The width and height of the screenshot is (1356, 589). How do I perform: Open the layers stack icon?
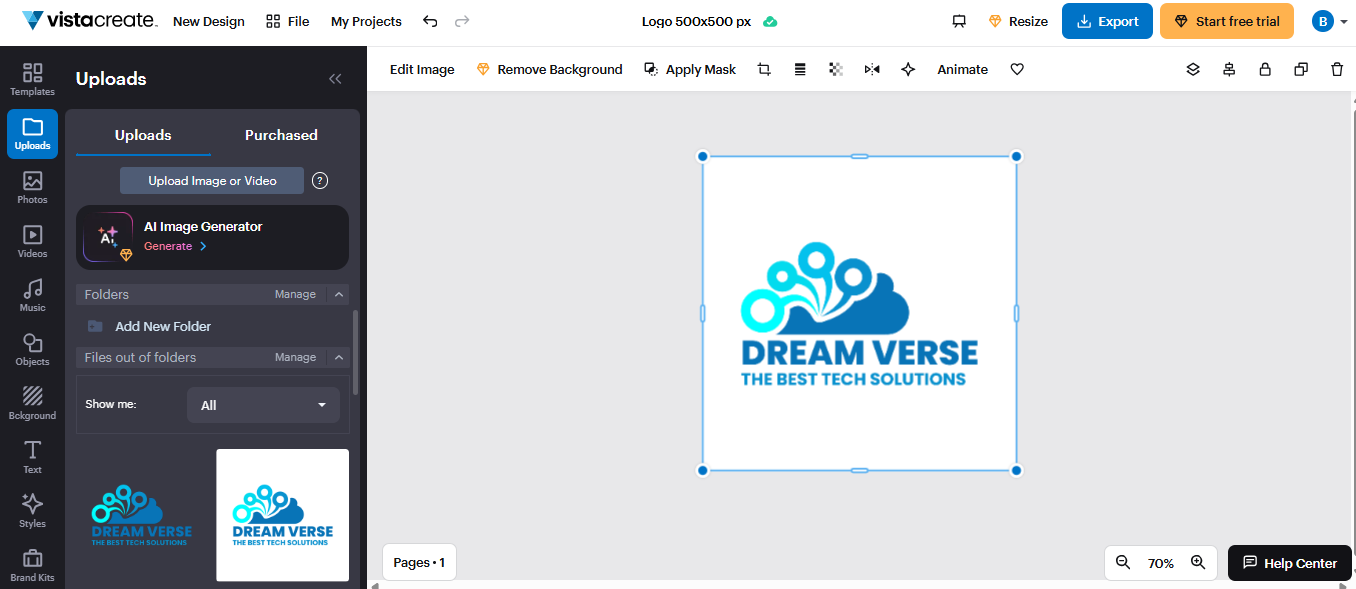tap(1193, 69)
